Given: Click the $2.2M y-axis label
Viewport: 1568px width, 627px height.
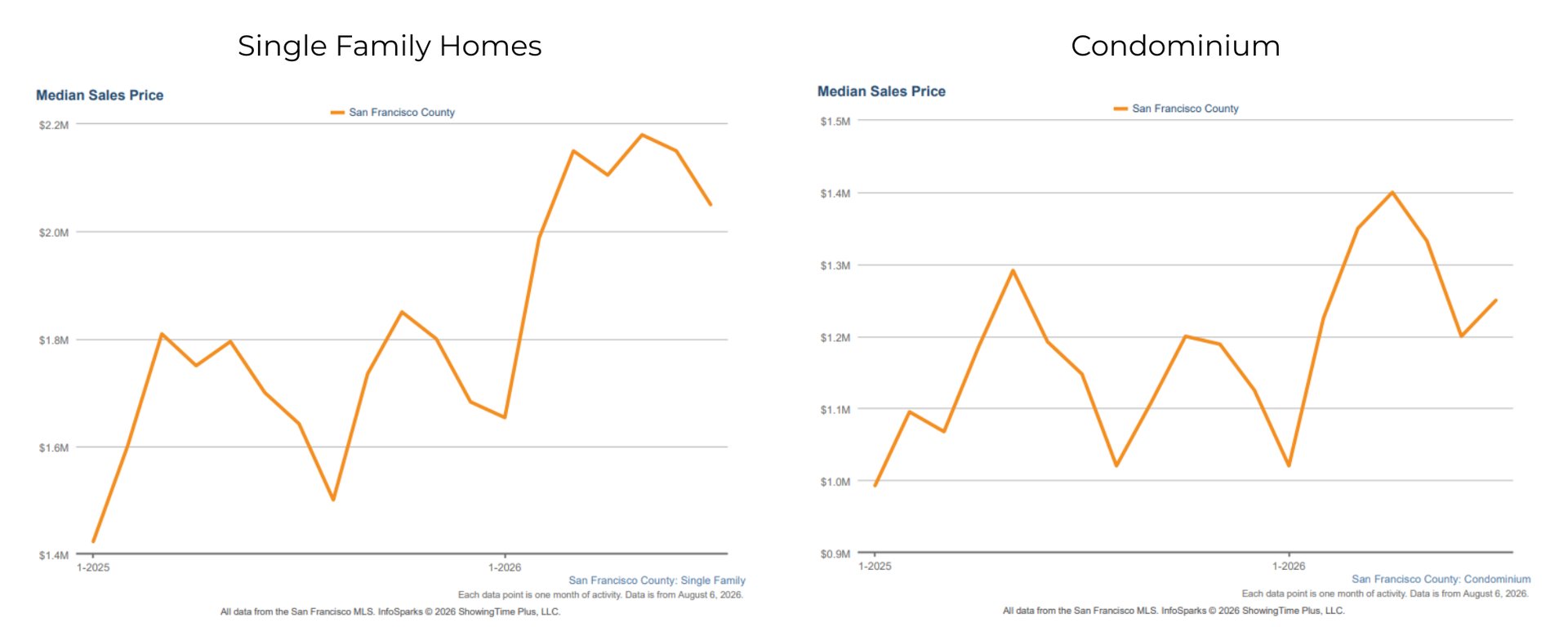Looking at the screenshot, I should click(x=54, y=125).
